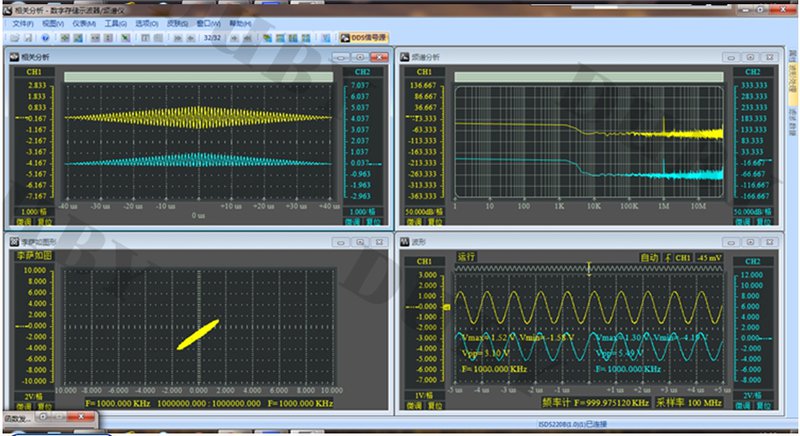Click the CH2 label in correlation analysis panel
800x436 pixels.
[x=362, y=72]
